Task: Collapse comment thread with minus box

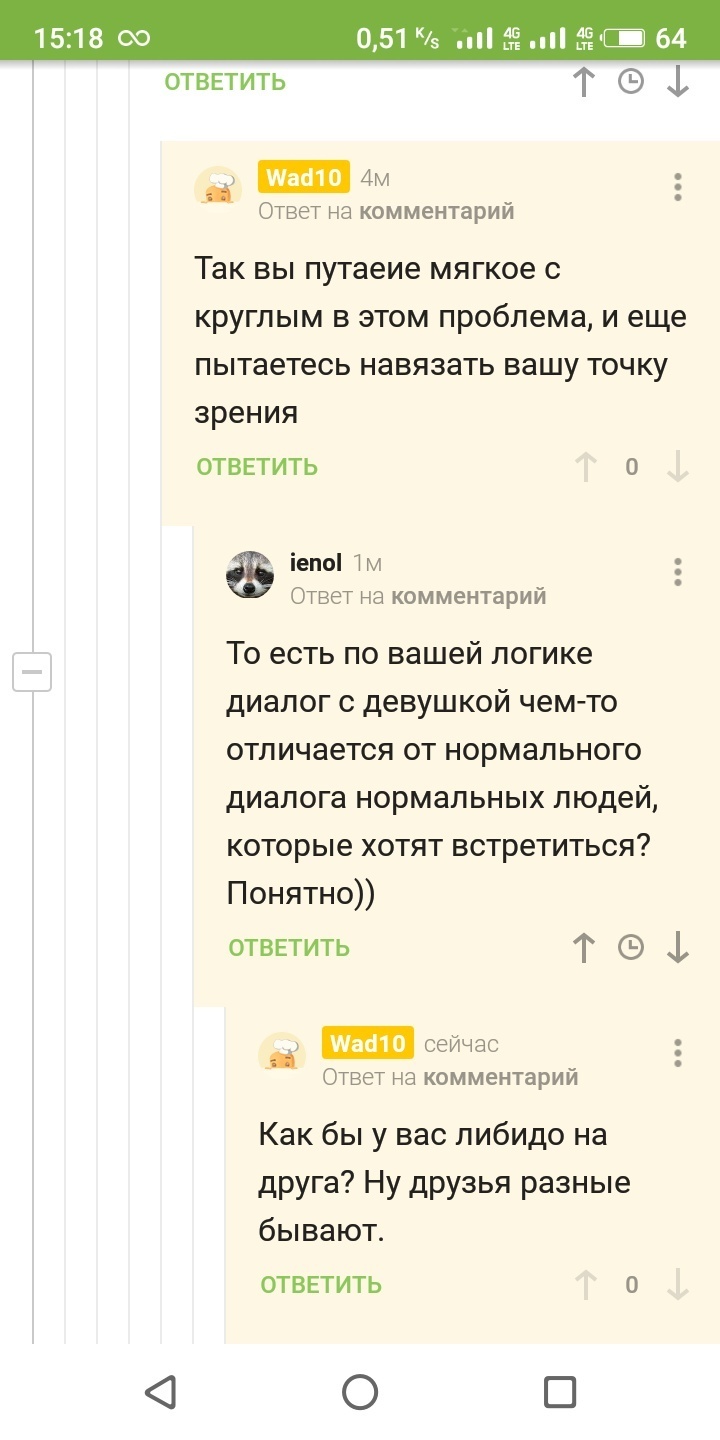Action: coord(32,671)
